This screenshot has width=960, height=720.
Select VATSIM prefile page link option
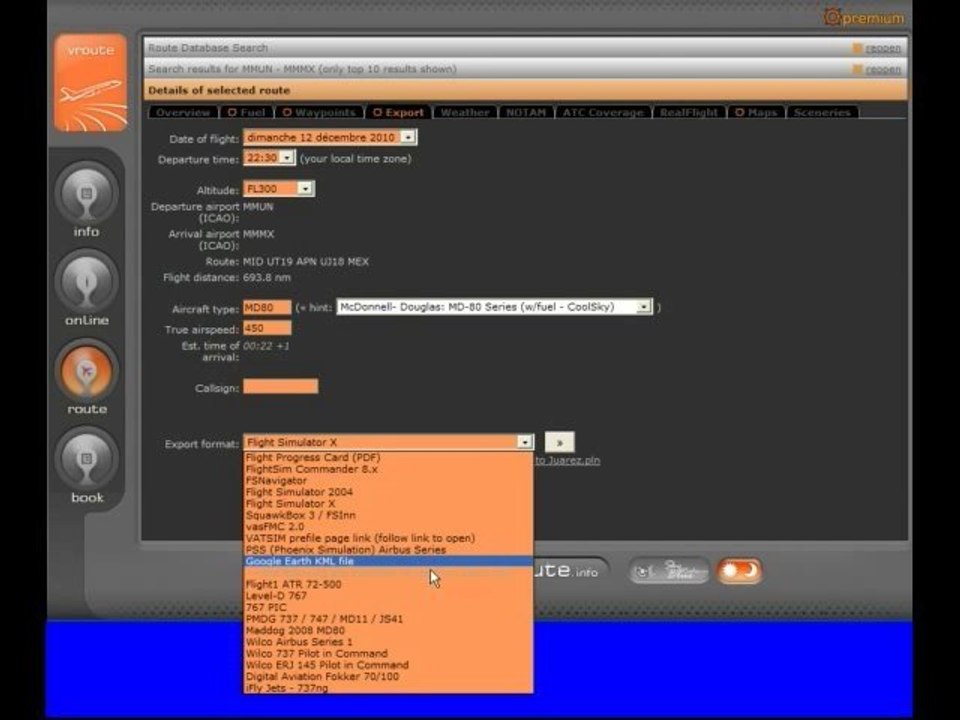(x=388, y=538)
